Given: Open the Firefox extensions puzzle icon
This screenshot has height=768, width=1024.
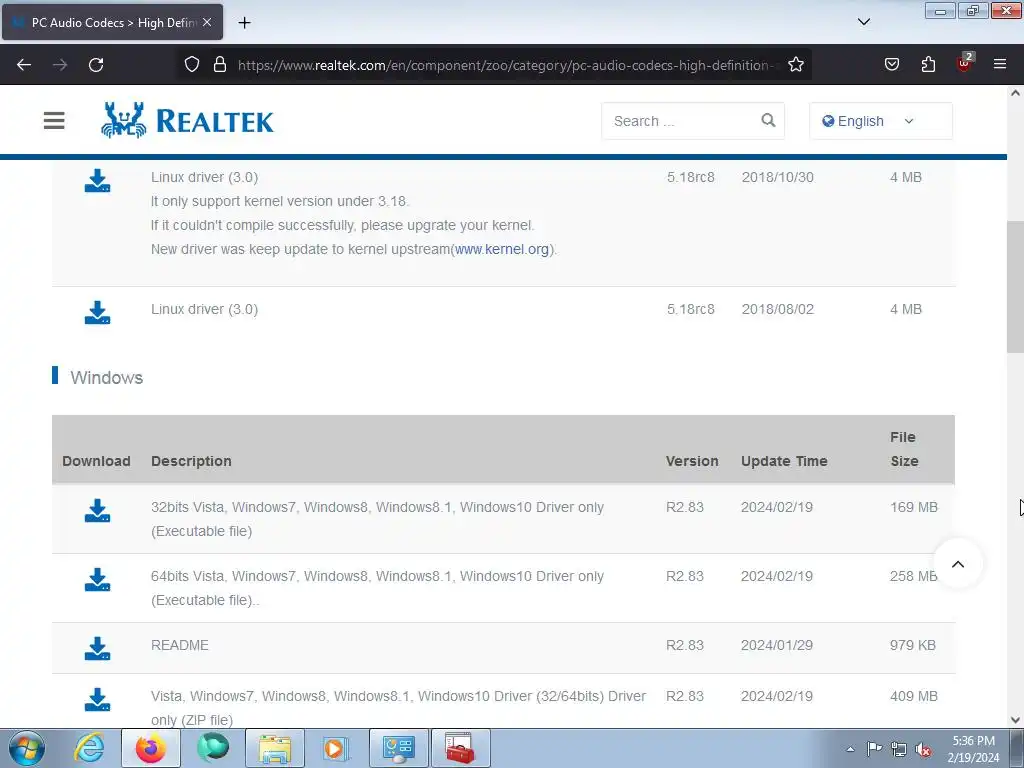Looking at the screenshot, I should point(928,64).
